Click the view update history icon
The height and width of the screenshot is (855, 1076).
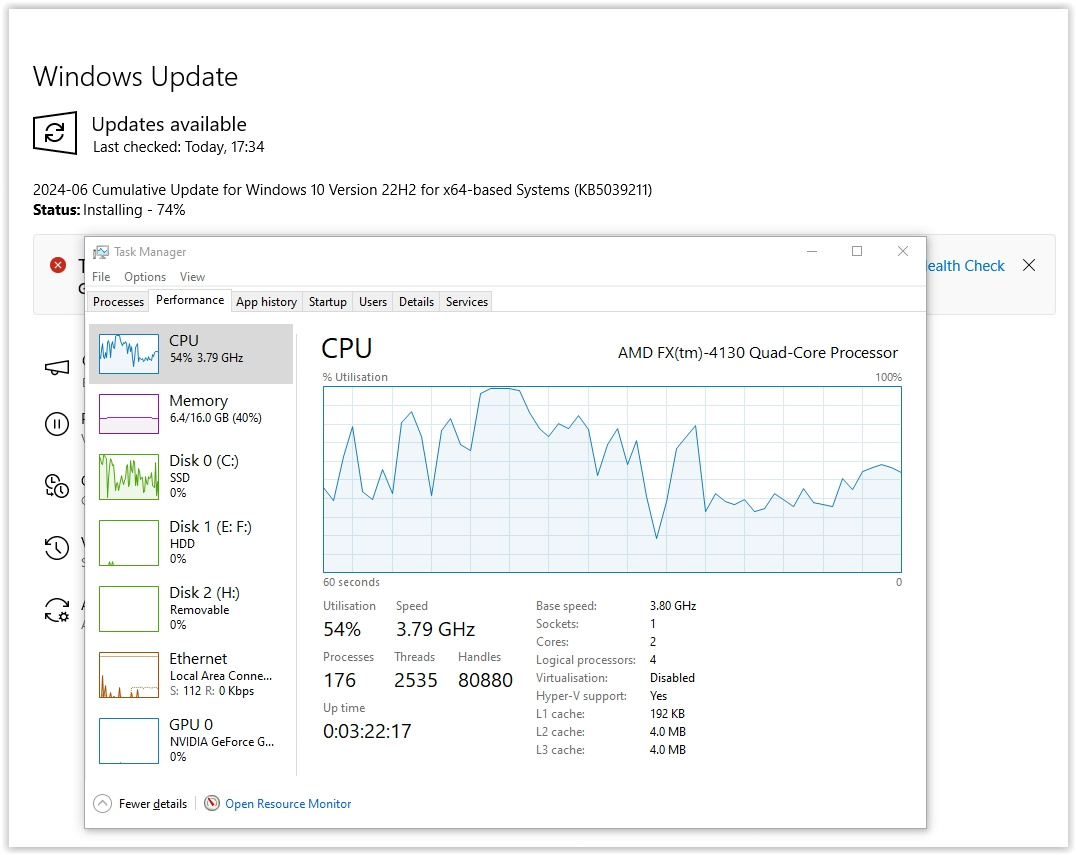click(57, 548)
